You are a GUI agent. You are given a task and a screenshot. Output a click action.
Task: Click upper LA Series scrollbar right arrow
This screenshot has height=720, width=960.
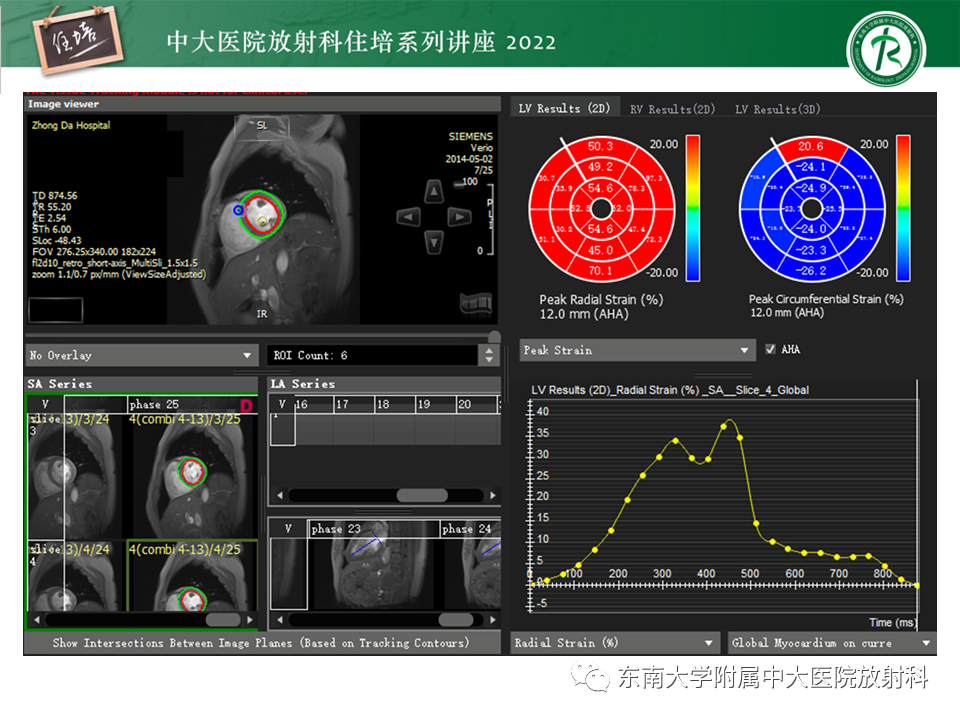(x=493, y=495)
